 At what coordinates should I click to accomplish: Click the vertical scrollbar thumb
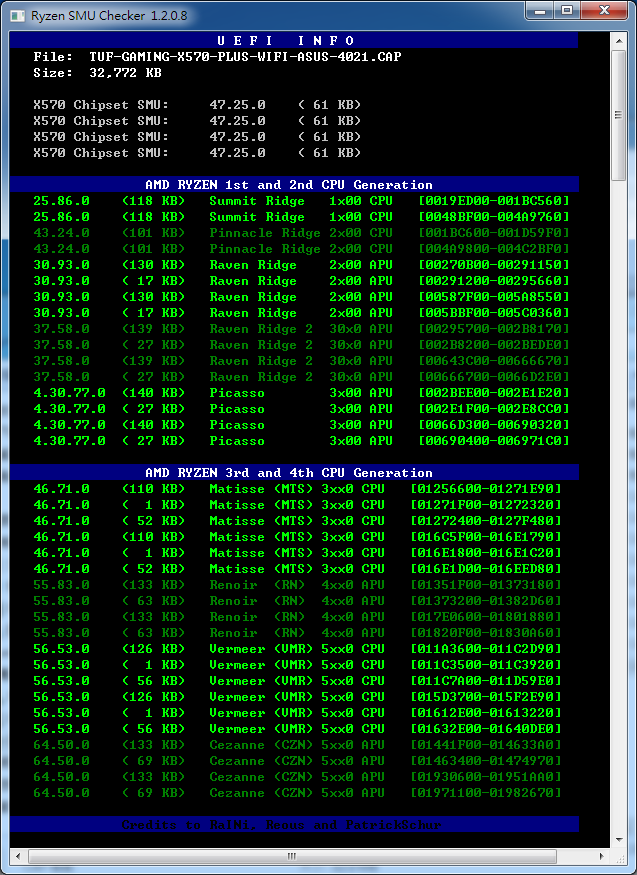point(618,115)
